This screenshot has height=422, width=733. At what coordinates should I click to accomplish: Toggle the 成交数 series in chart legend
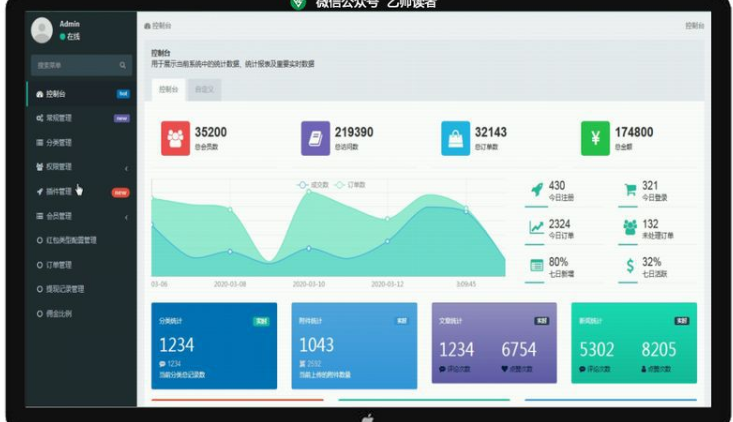click(x=313, y=185)
